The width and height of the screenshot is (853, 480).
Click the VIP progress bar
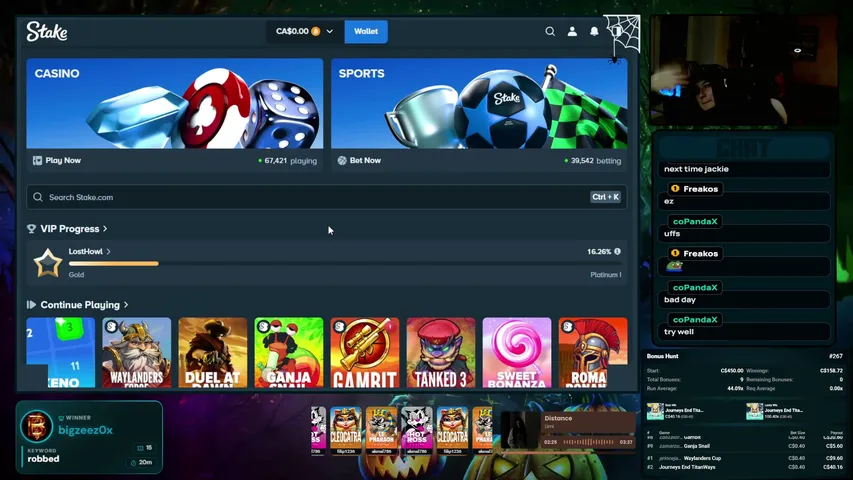345,263
